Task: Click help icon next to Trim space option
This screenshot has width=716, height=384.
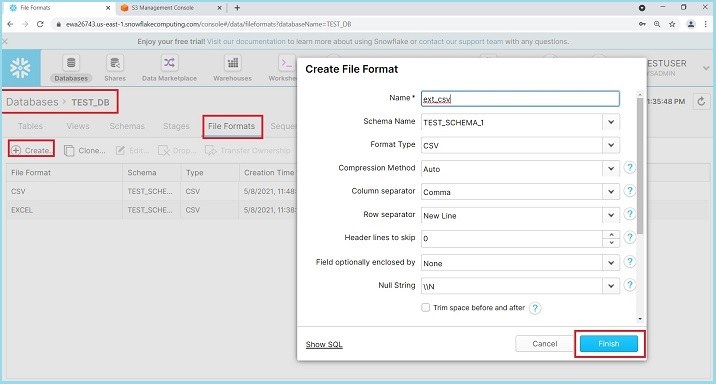Action: point(535,308)
